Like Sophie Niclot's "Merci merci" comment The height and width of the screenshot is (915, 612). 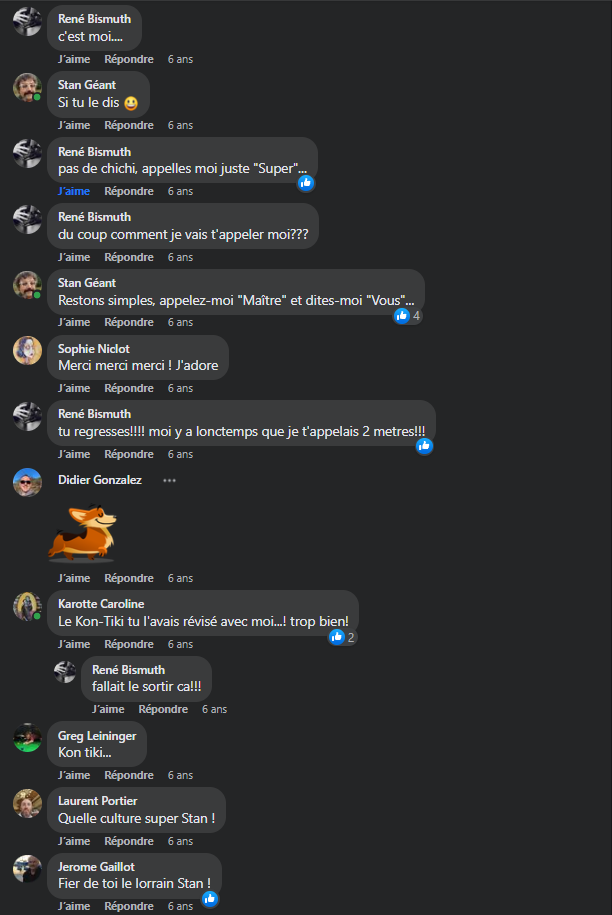click(74, 389)
